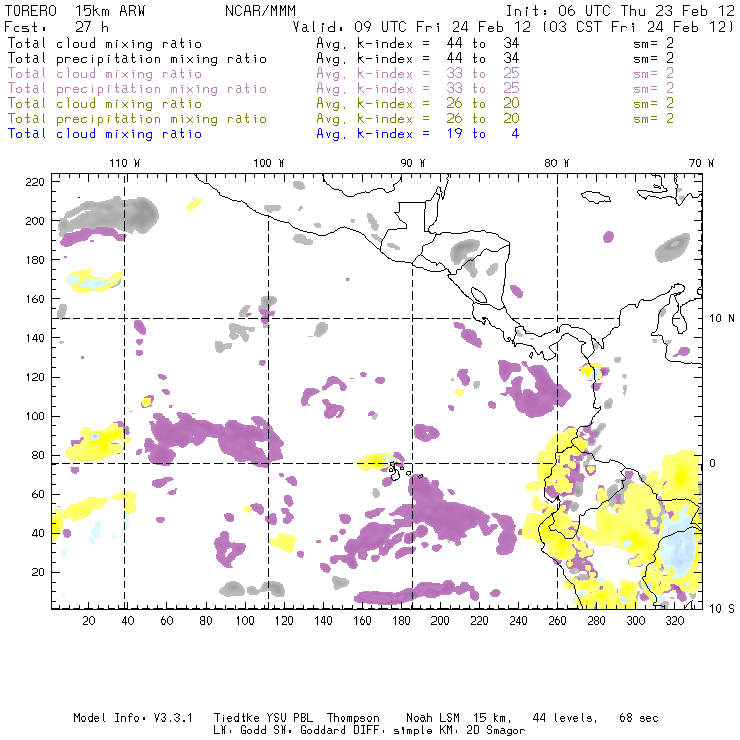Image resolution: width=740 pixels, height=740 pixels.
Task: Click the '10 S' latitude label
Action: (x=722, y=609)
